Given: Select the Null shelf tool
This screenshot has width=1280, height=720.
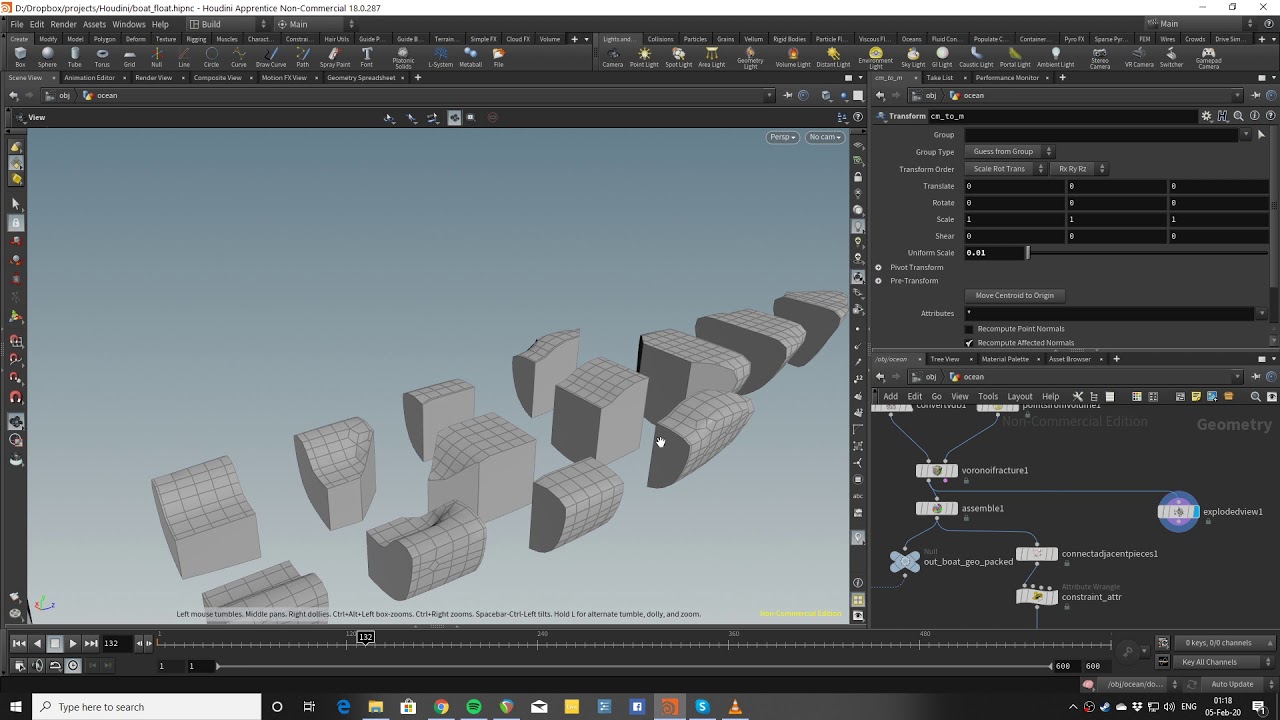Looking at the screenshot, I should click(x=156, y=58).
